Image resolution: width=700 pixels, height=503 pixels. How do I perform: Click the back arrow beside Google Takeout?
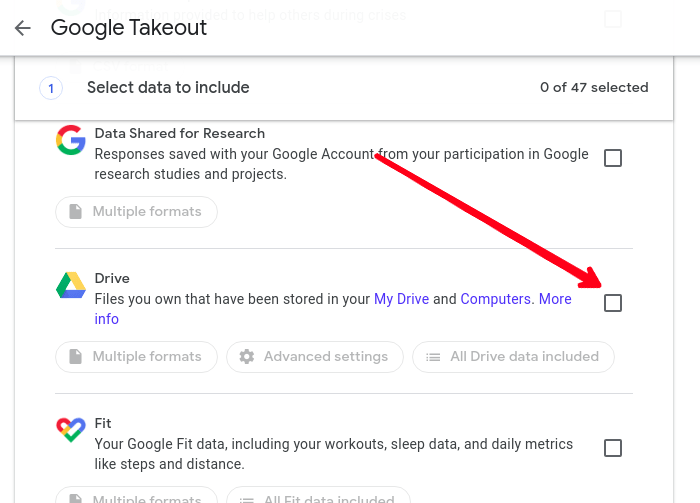(22, 28)
